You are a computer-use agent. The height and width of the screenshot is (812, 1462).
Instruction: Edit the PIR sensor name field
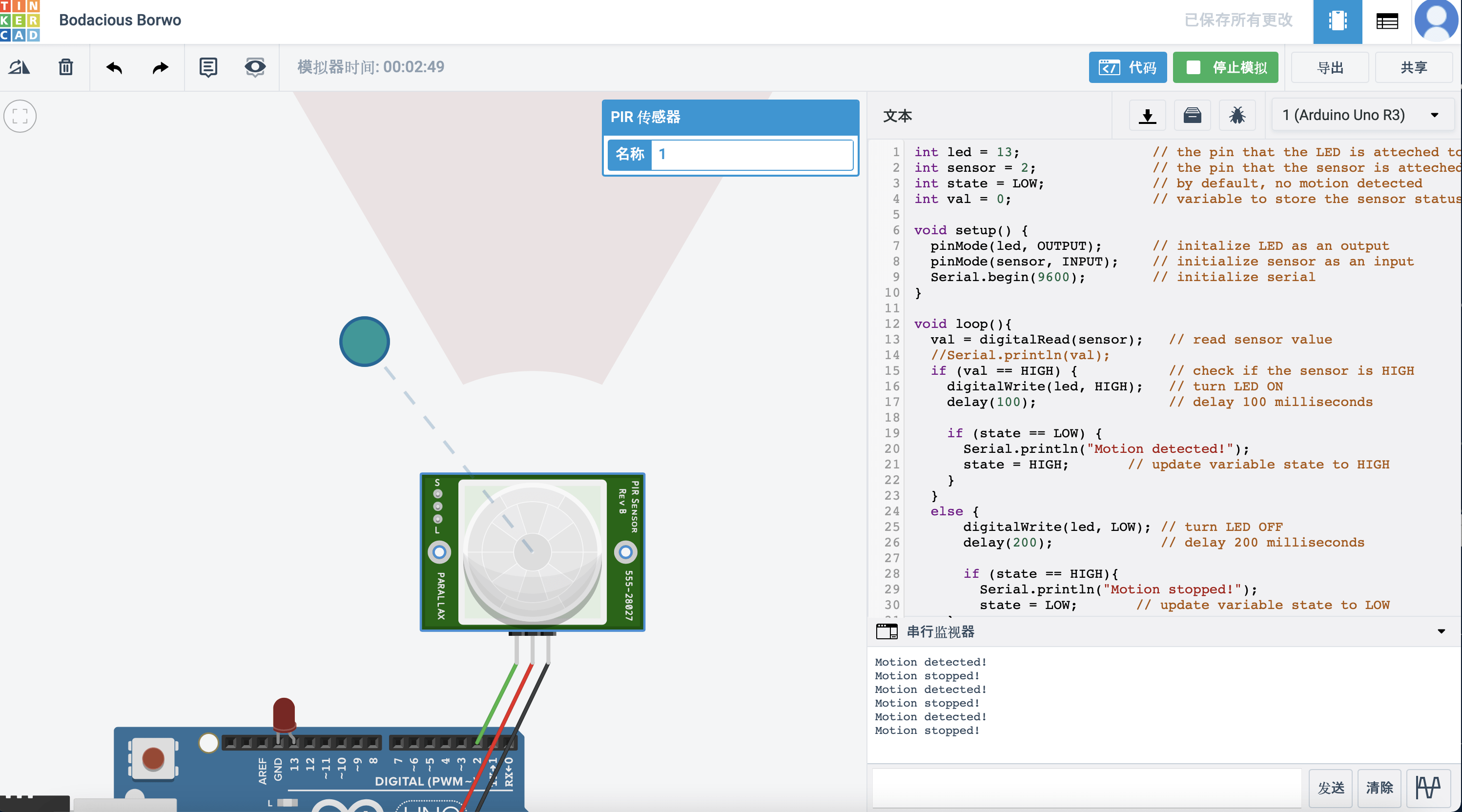[x=751, y=154]
